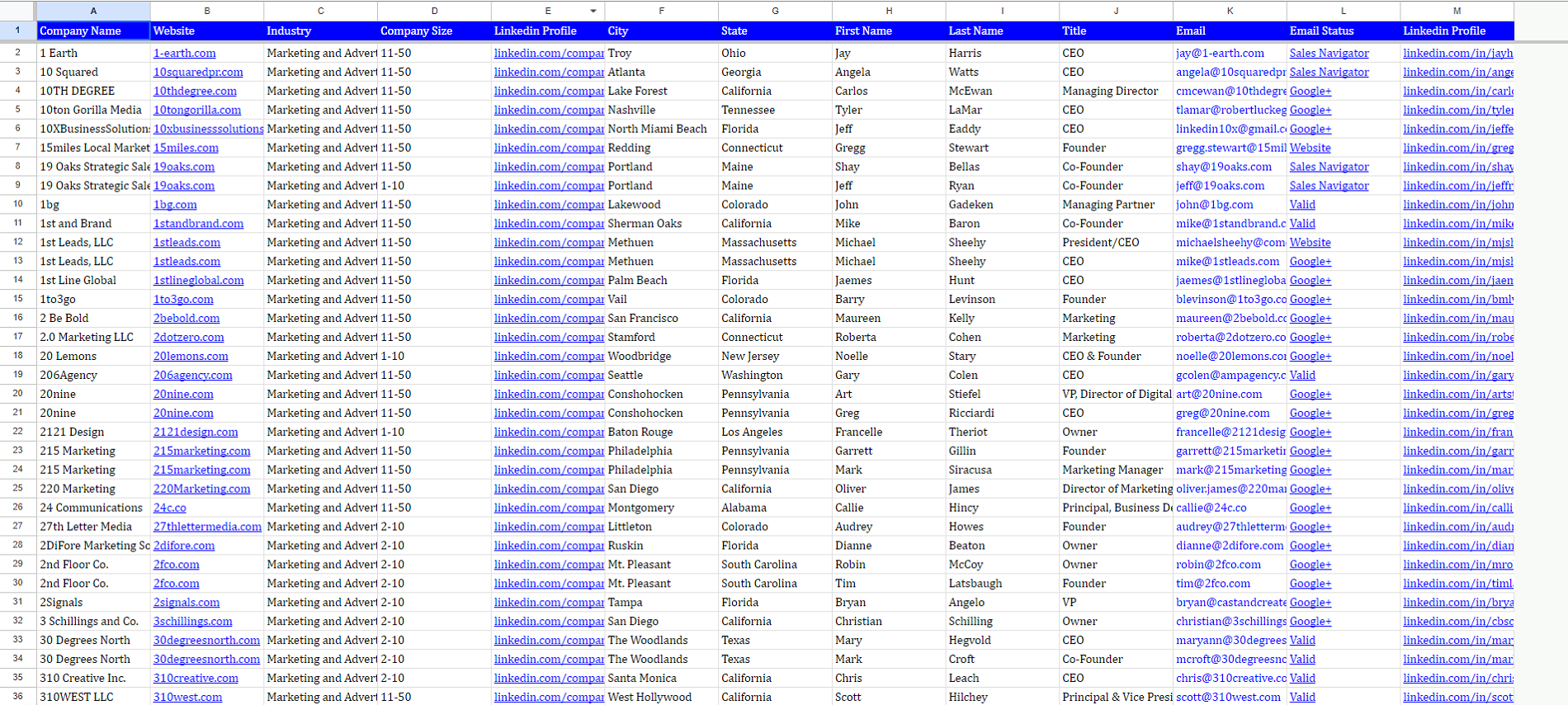1568x705 pixels.
Task: Click the Email Status header cell
Action: pyautogui.click(x=1344, y=31)
